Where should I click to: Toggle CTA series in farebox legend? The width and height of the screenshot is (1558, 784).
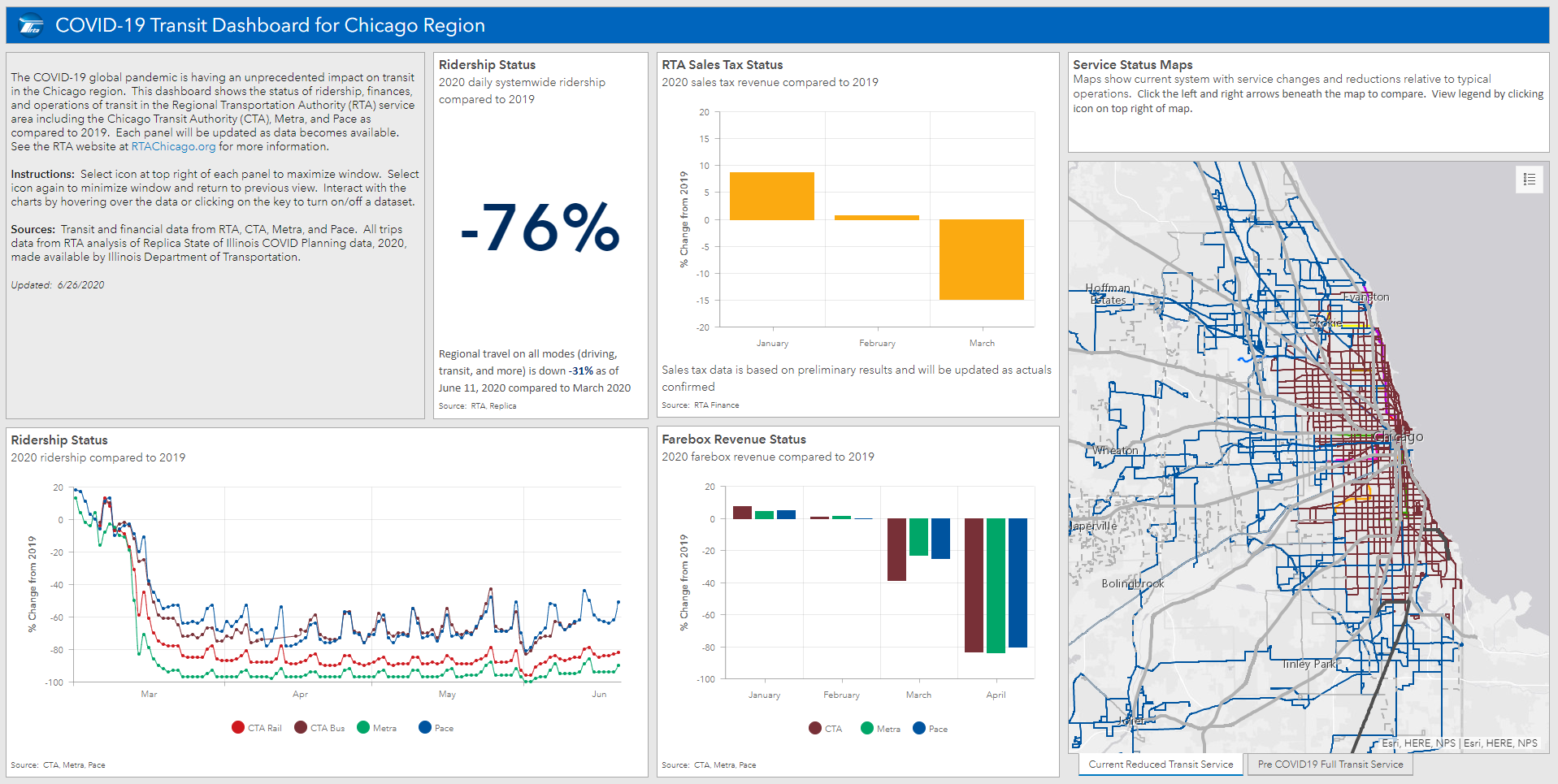pos(826,729)
